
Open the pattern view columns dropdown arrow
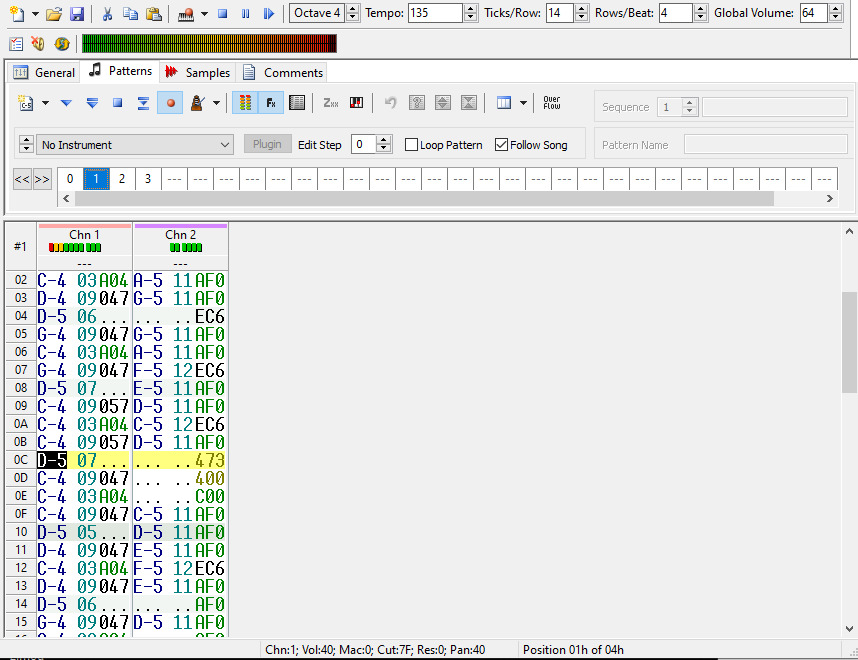pyautogui.click(x=525, y=103)
